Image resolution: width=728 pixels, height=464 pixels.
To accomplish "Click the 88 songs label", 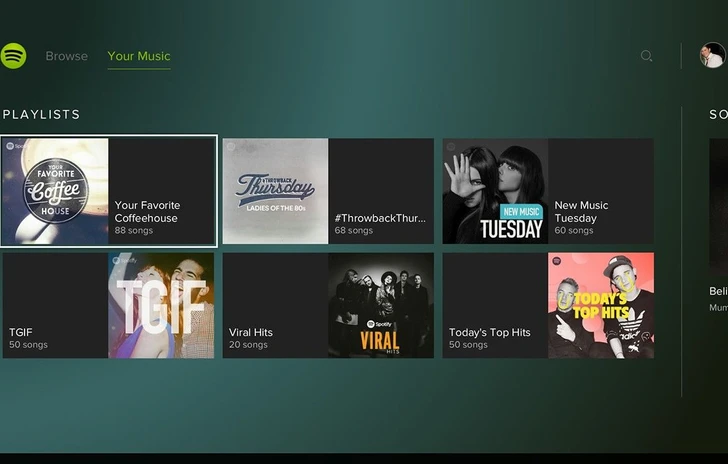I will (134, 230).
